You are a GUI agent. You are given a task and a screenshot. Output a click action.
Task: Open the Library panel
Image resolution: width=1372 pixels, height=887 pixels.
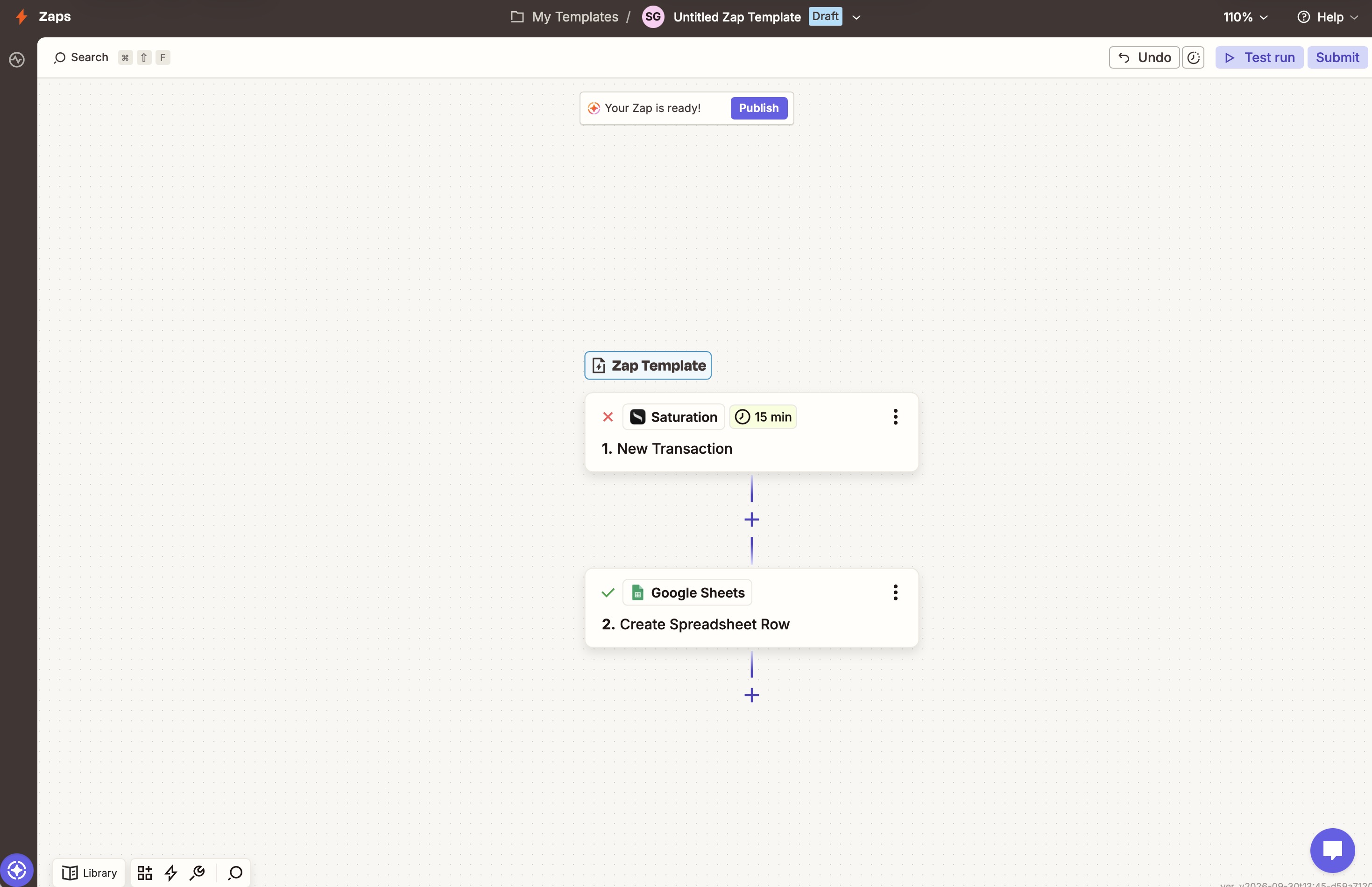[89, 873]
